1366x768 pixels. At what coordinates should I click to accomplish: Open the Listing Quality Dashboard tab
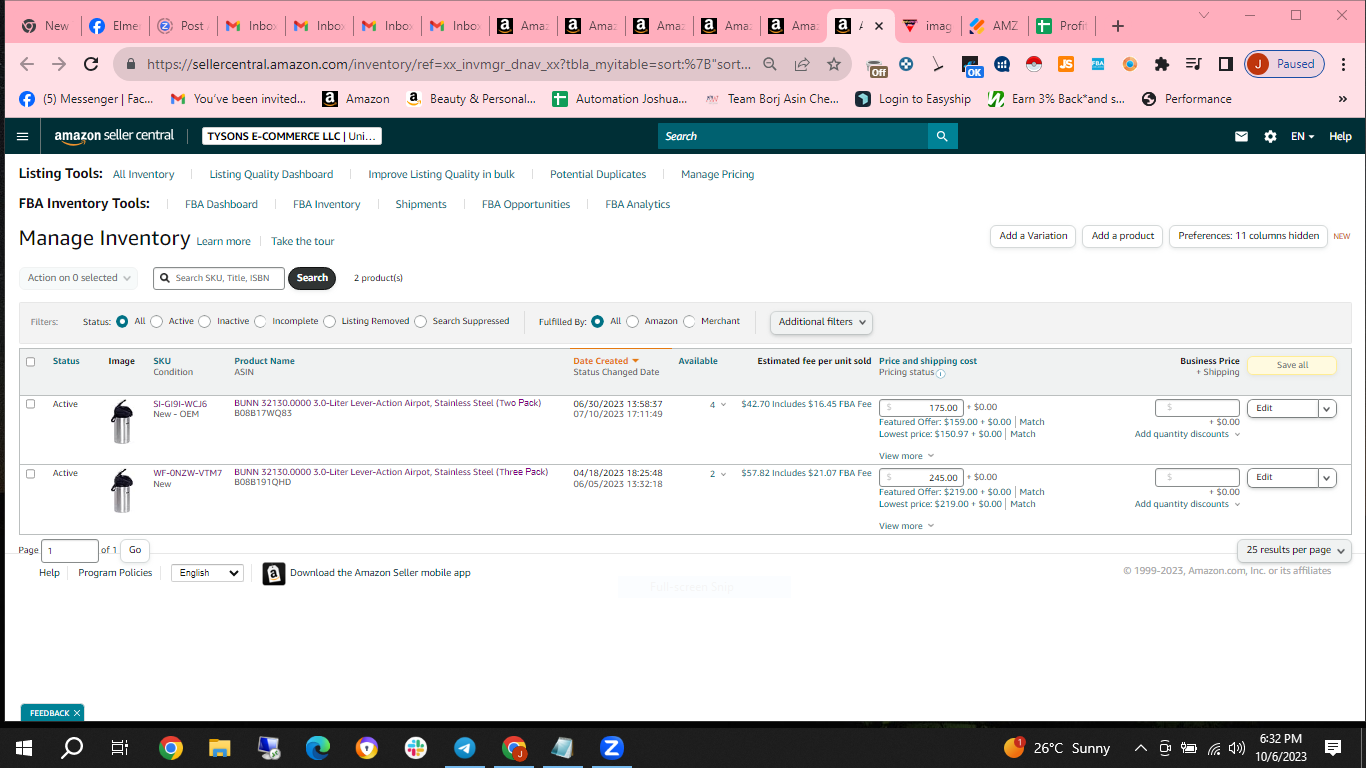click(271, 174)
